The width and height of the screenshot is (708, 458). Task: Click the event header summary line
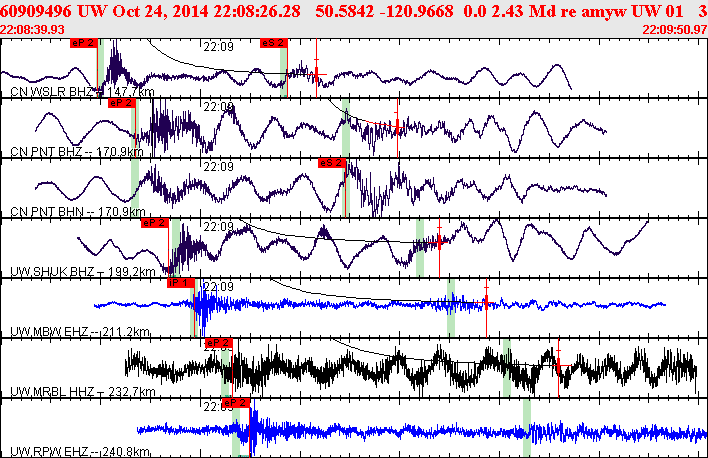tap(354, 10)
